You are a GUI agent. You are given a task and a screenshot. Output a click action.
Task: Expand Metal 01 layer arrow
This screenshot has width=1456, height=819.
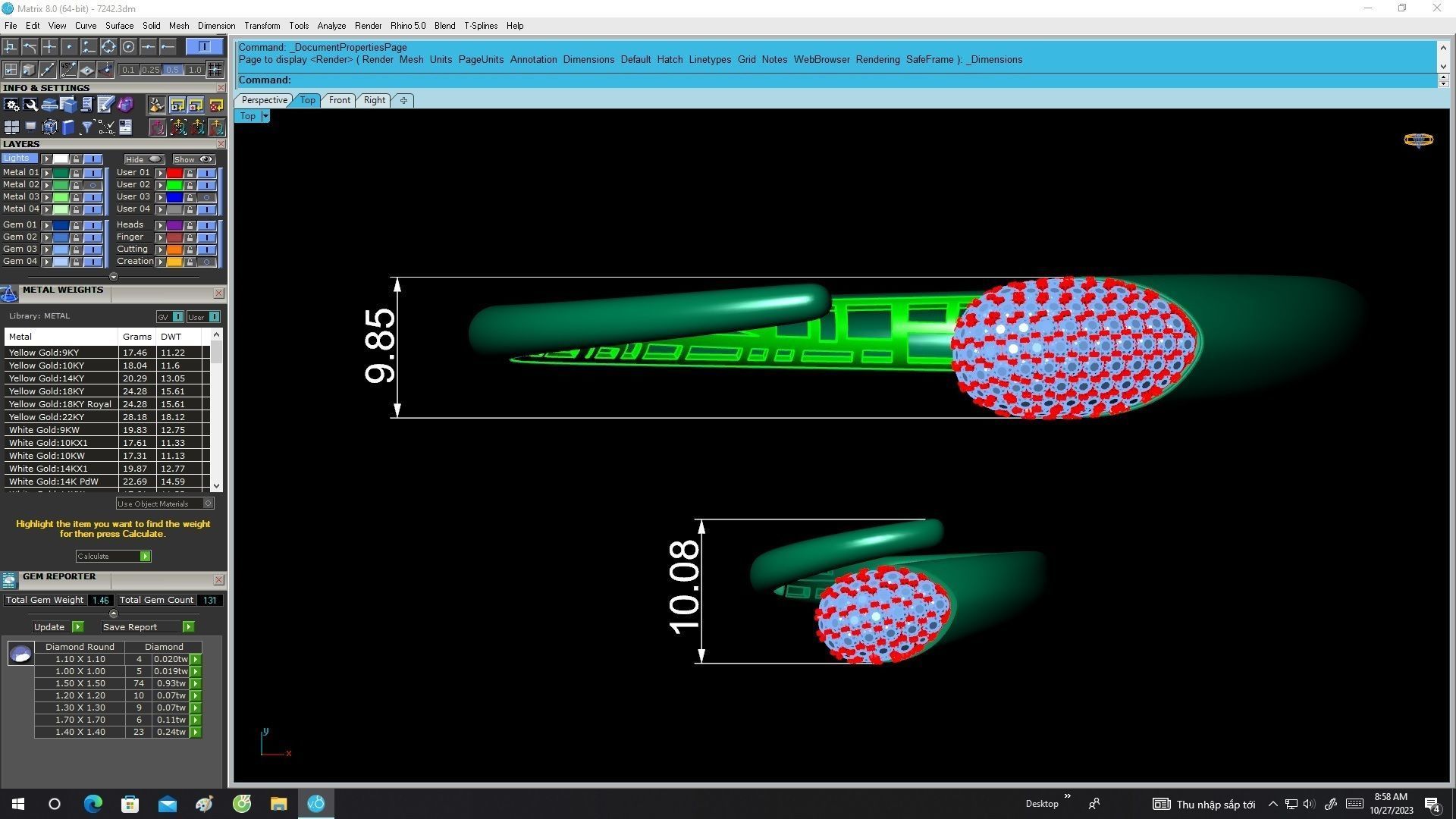point(46,173)
